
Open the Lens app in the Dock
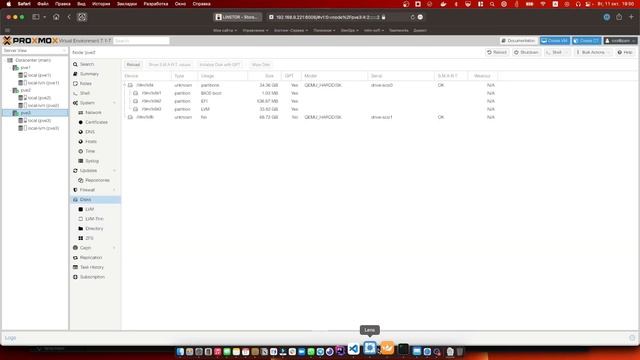click(x=370, y=348)
